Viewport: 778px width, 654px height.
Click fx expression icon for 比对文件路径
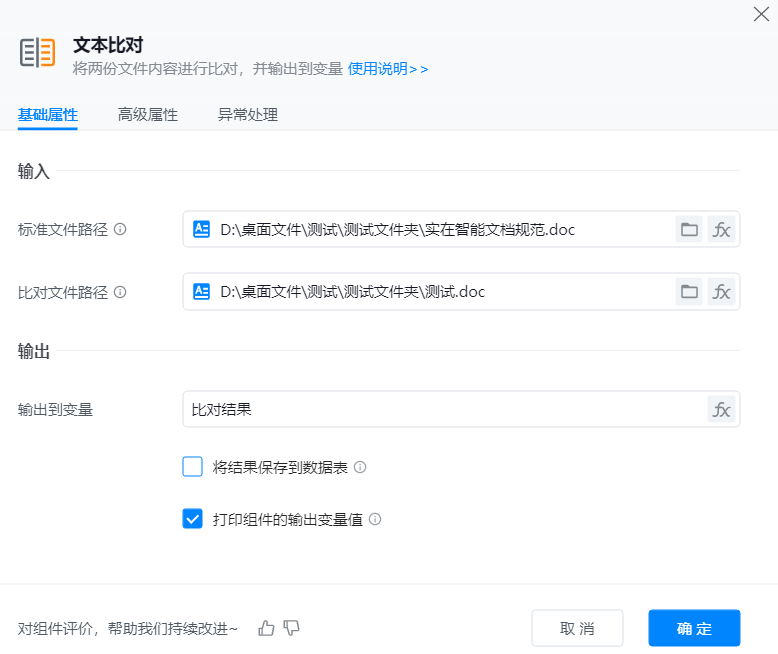coord(721,292)
